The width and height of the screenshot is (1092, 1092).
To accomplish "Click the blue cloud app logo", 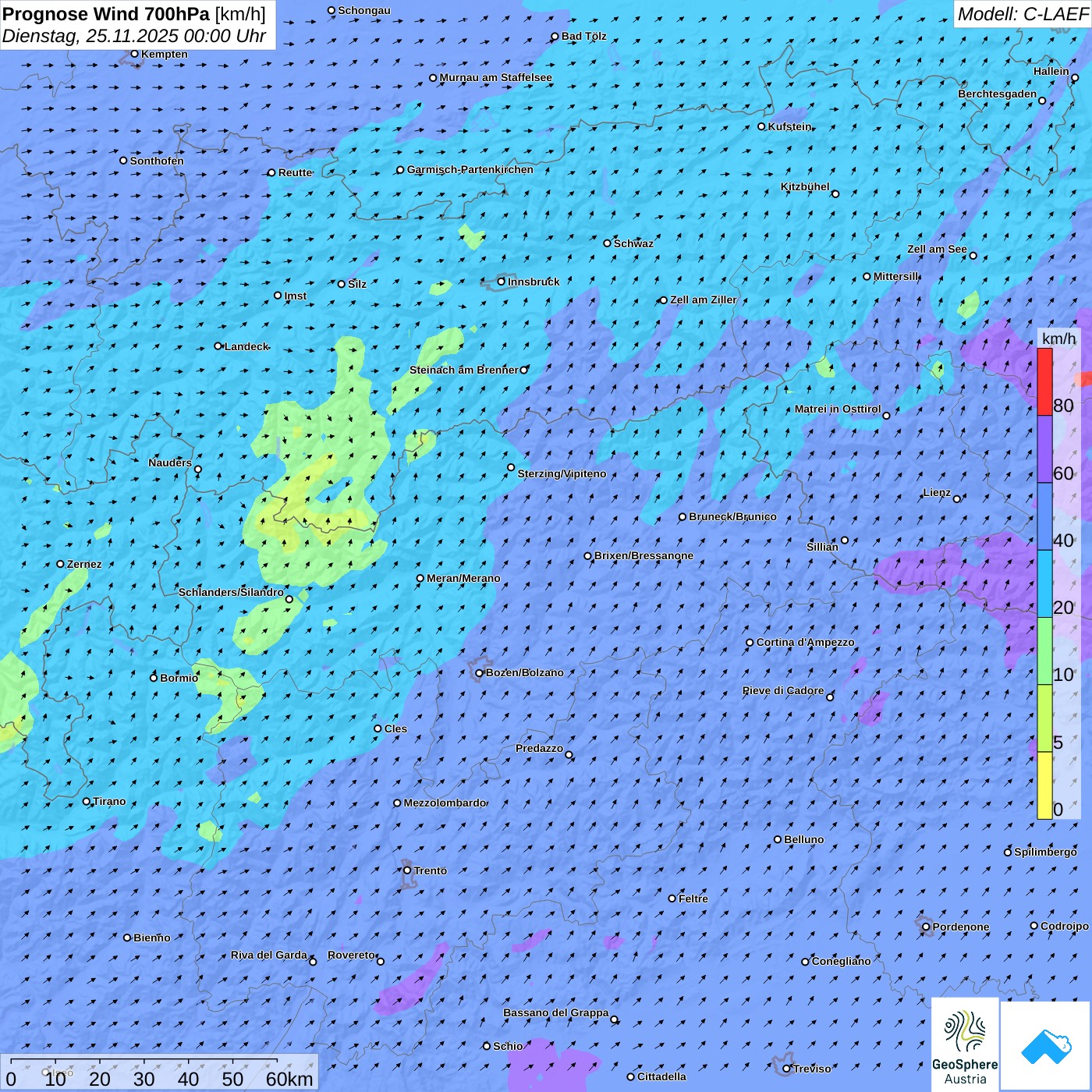I will (1045, 1046).
